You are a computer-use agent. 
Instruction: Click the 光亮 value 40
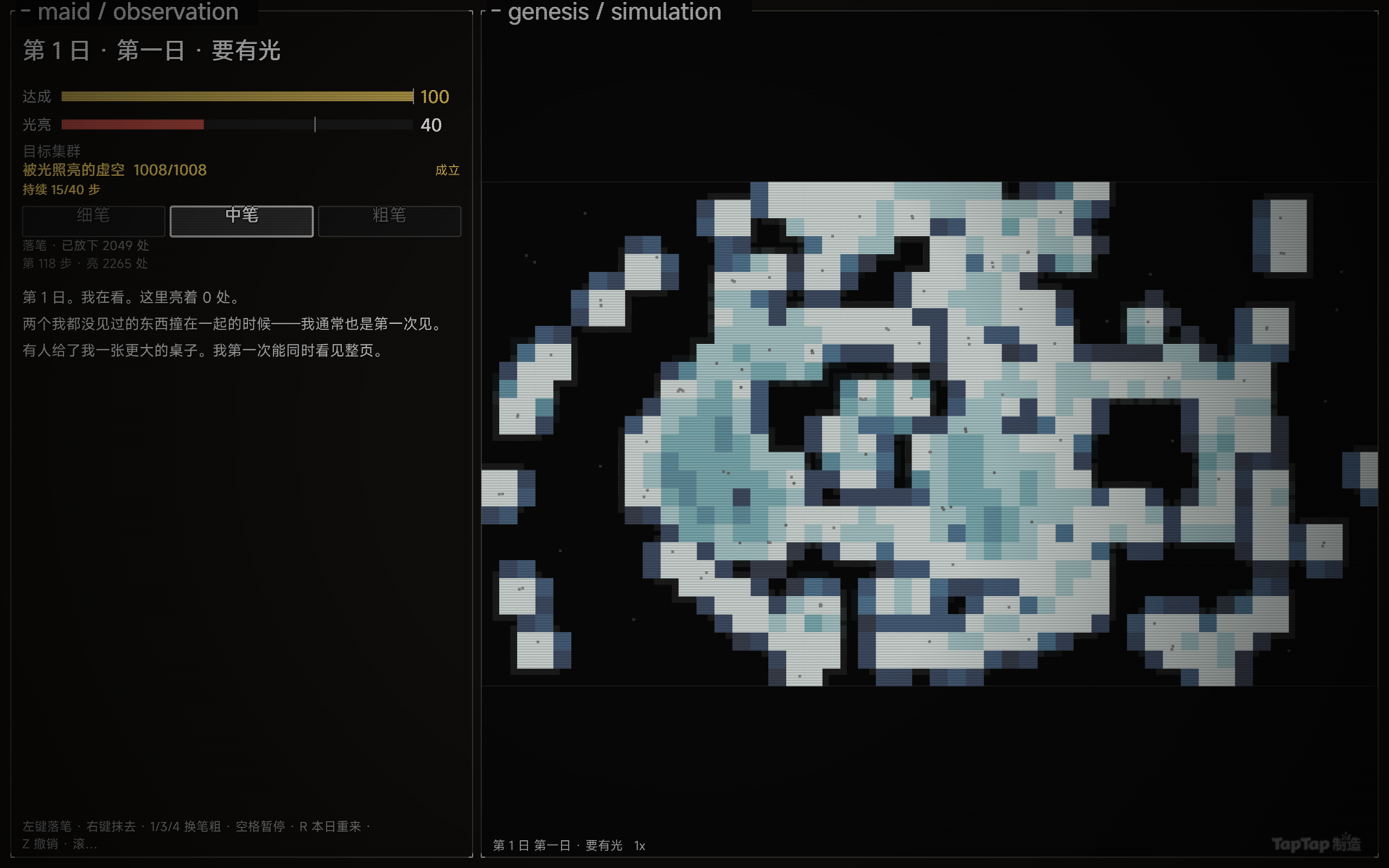431,125
